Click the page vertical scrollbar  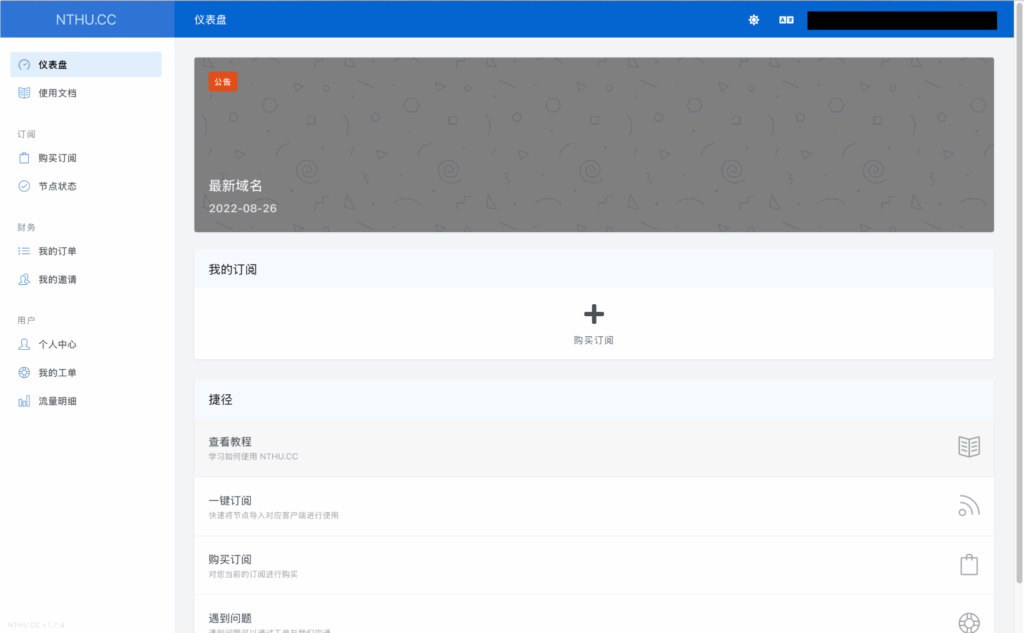coord(1019,294)
